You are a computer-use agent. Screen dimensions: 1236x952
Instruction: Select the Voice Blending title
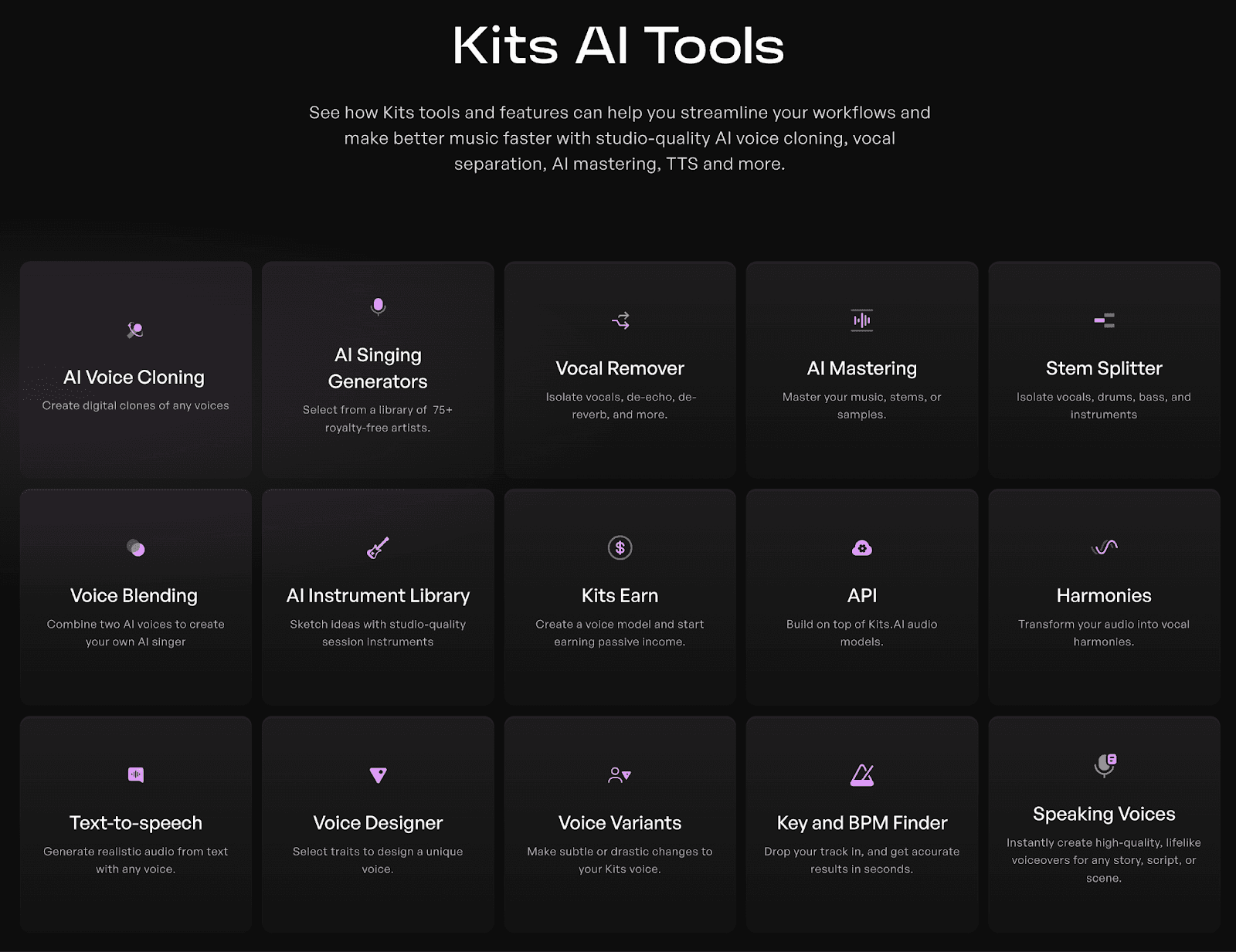click(x=134, y=596)
